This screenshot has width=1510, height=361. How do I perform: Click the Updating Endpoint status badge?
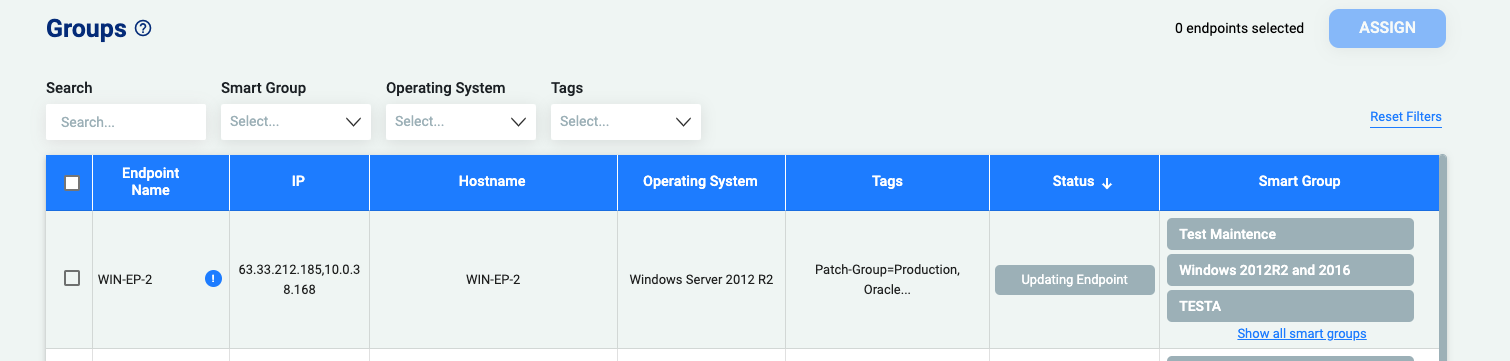tap(1074, 280)
